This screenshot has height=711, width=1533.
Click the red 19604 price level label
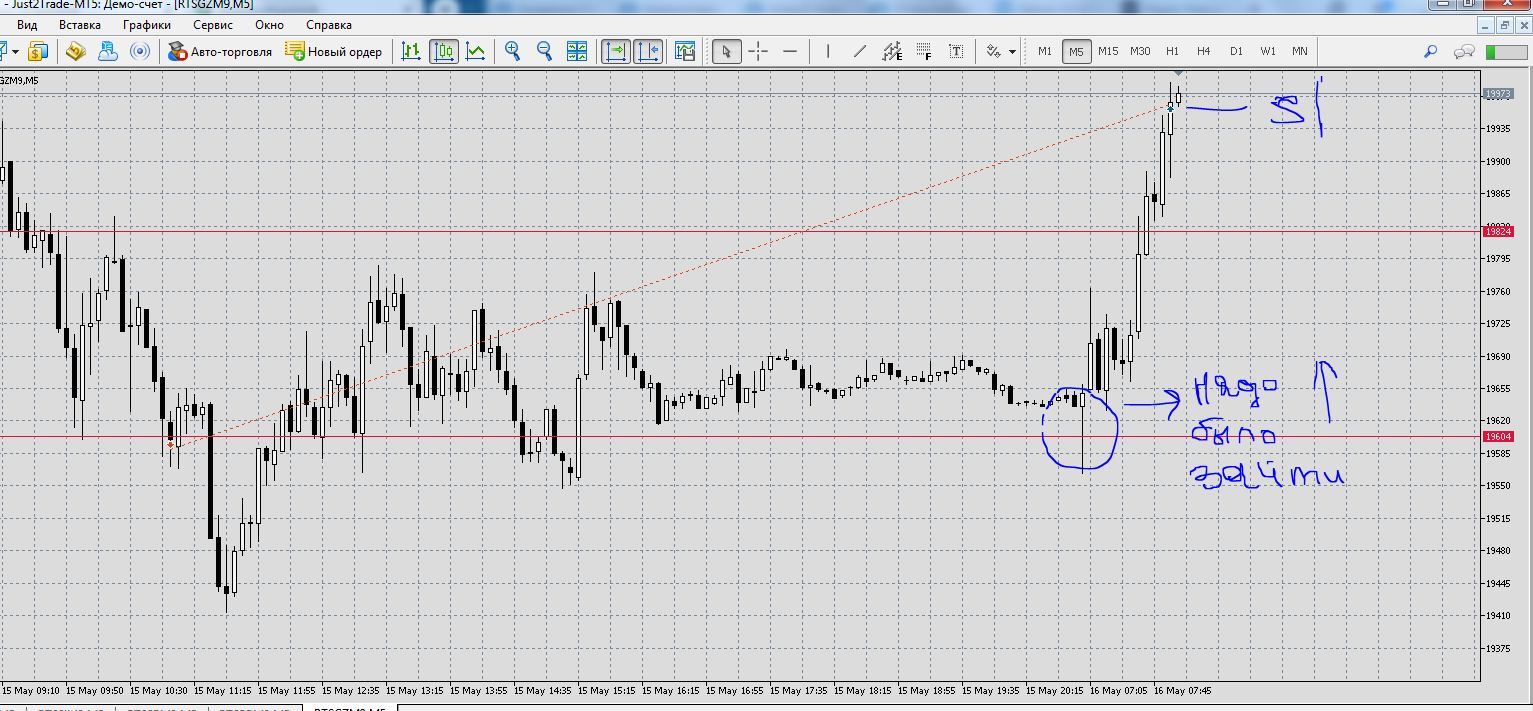tap(1499, 437)
